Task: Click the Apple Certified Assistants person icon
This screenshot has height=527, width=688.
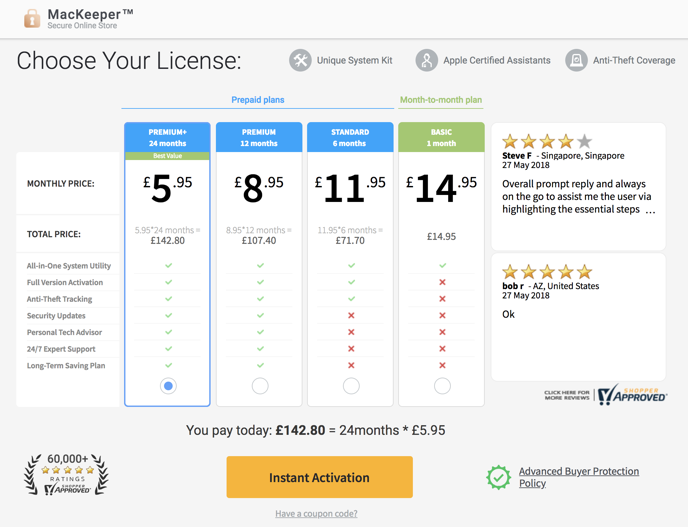Action: point(426,60)
